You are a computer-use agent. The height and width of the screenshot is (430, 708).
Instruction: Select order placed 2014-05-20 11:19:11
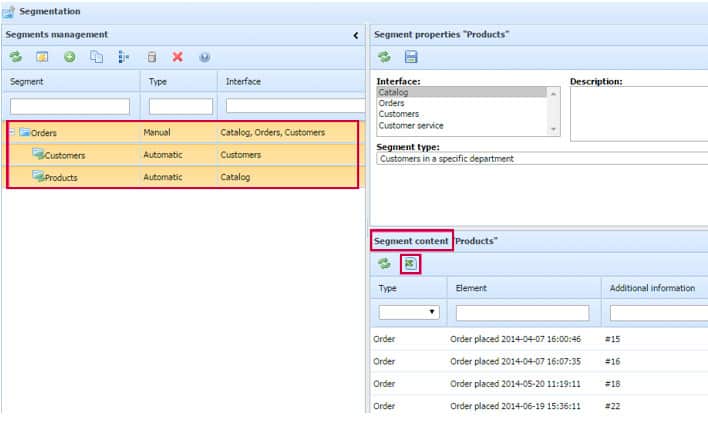tap(515, 384)
